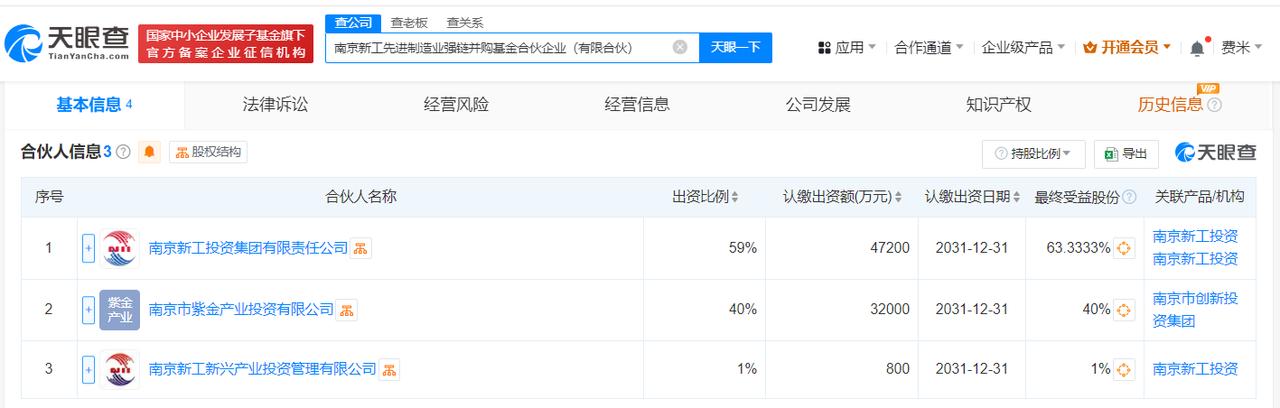This screenshot has height=408, width=1280.
Task: Click the 800 subscribed amount cell
Action: coord(843,370)
